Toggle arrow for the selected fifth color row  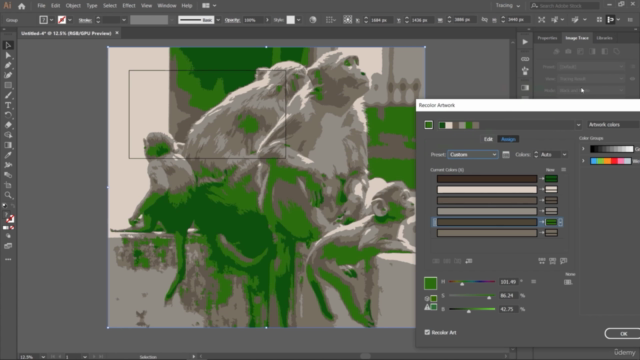[x=542, y=222]
